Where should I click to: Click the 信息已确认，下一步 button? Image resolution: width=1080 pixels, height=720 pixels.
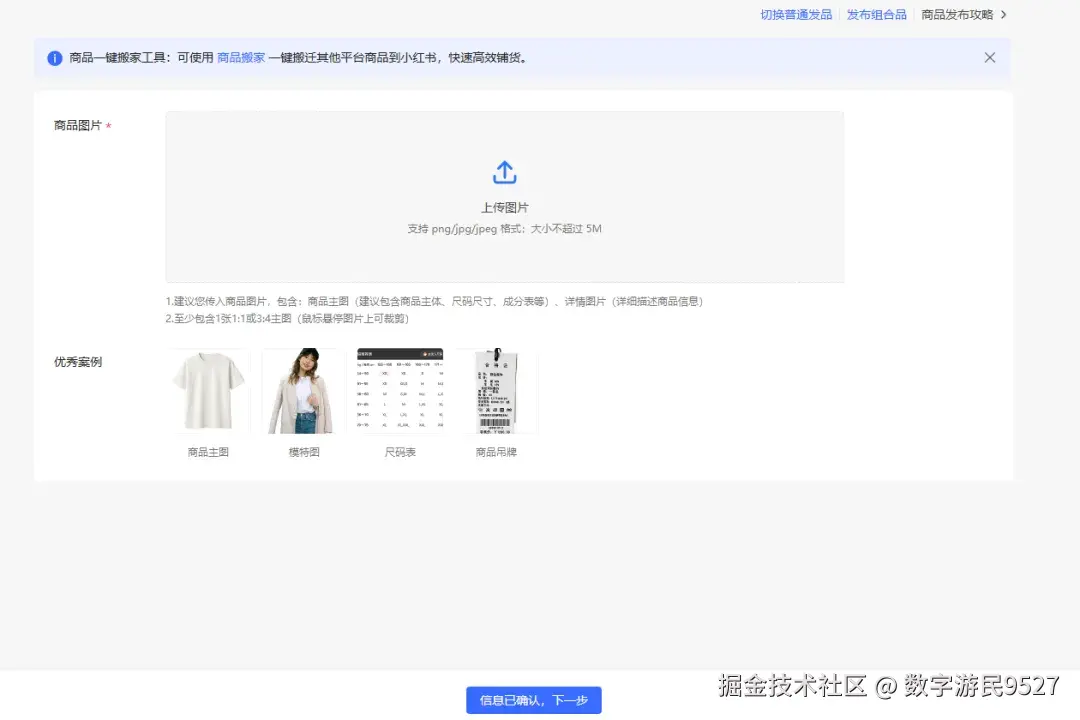click(534, 699)
